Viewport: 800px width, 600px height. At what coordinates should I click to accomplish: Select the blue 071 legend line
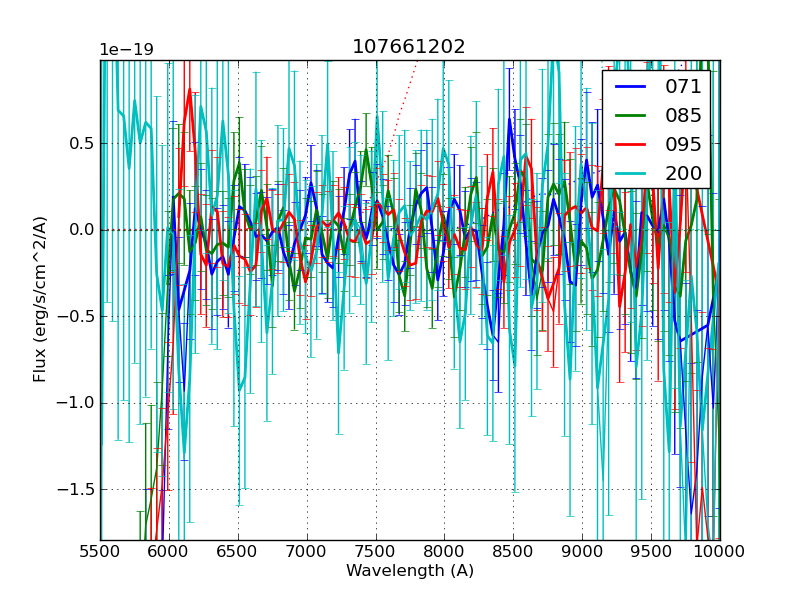630,87
